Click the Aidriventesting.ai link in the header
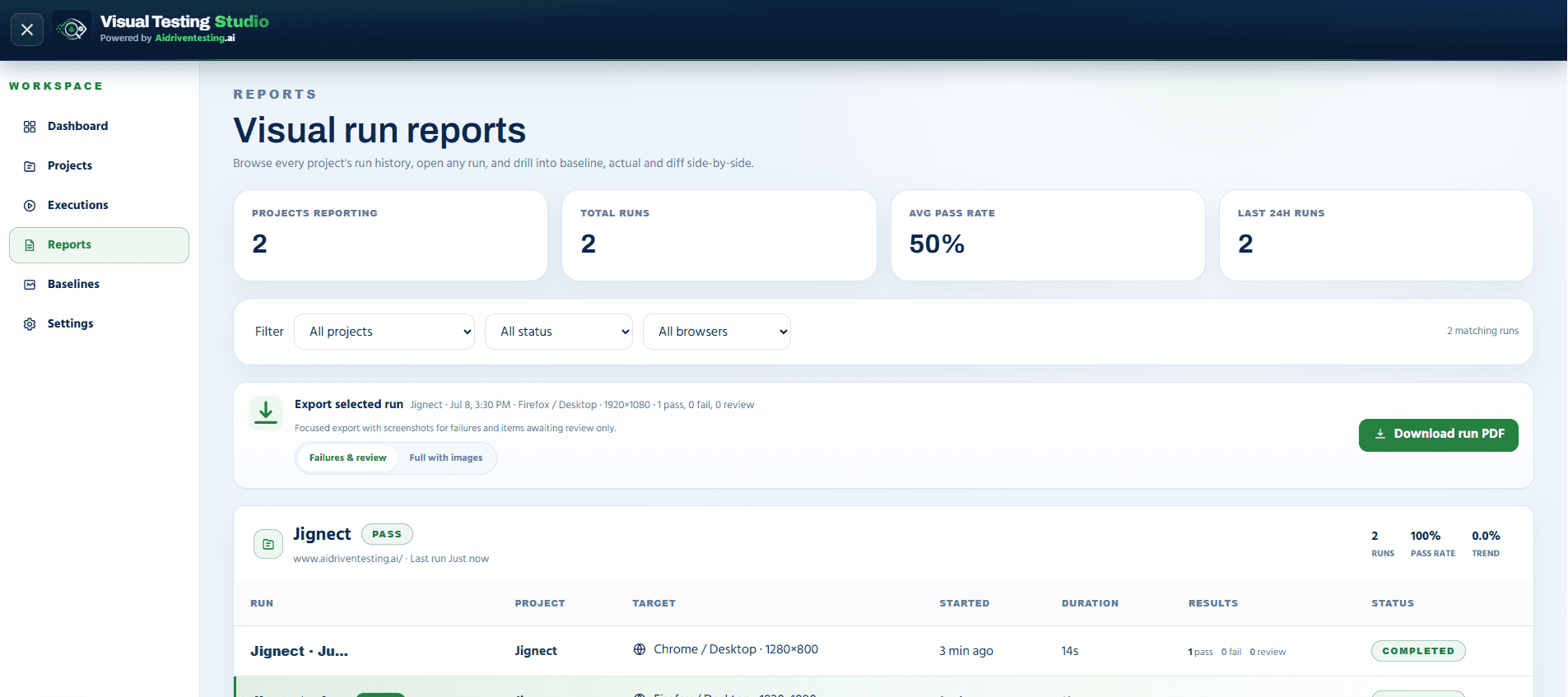Viewport: 1568px width, 697px height. click(195, 38)
